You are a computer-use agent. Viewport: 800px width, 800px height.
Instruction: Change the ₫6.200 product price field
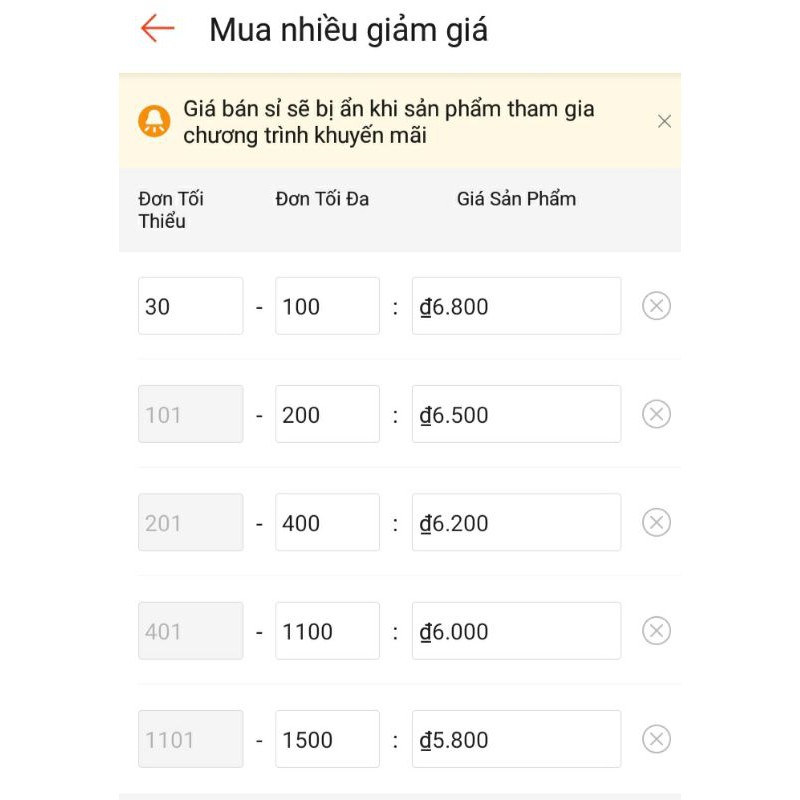point(516,522)
